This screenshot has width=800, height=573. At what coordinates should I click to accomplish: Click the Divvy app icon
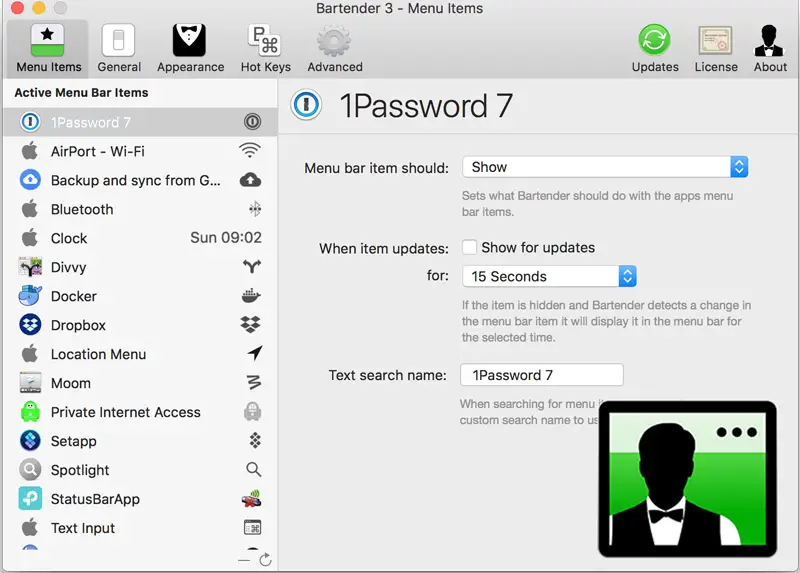pyautogui.click(x=30, y=267)
